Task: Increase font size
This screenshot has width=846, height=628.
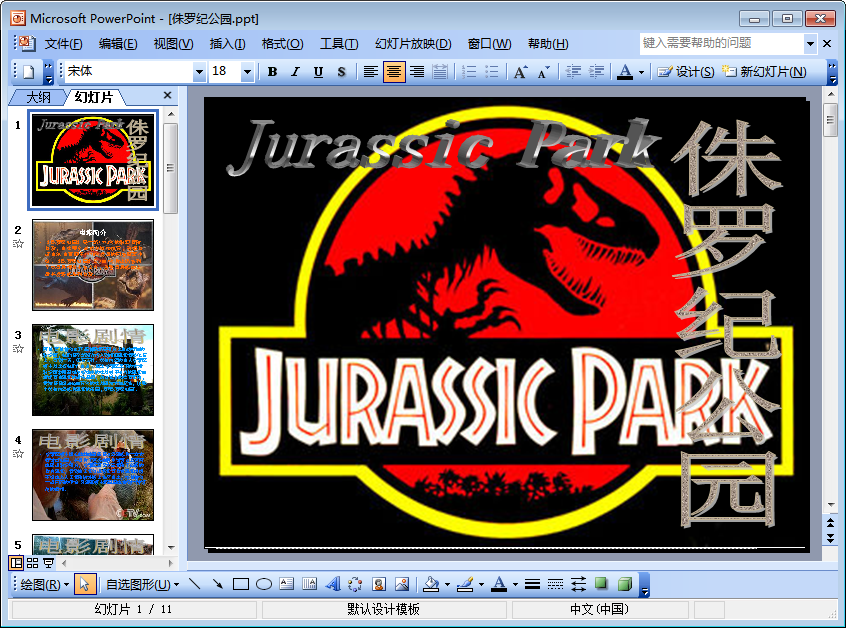Action: click(521, 72)
